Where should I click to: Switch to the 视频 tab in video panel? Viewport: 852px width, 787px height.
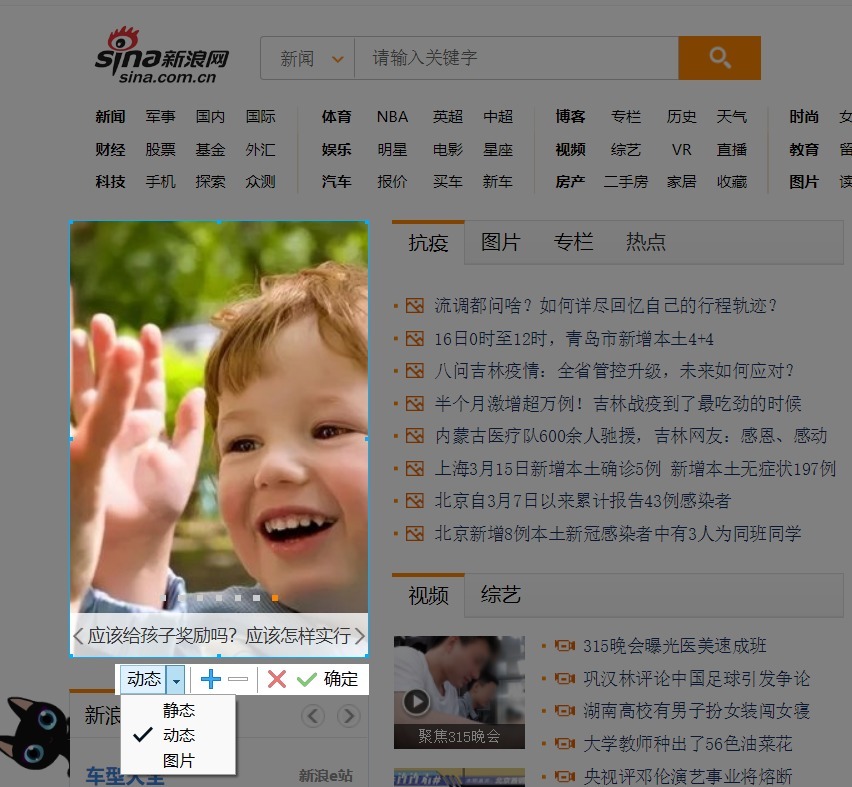coord(428,595)
